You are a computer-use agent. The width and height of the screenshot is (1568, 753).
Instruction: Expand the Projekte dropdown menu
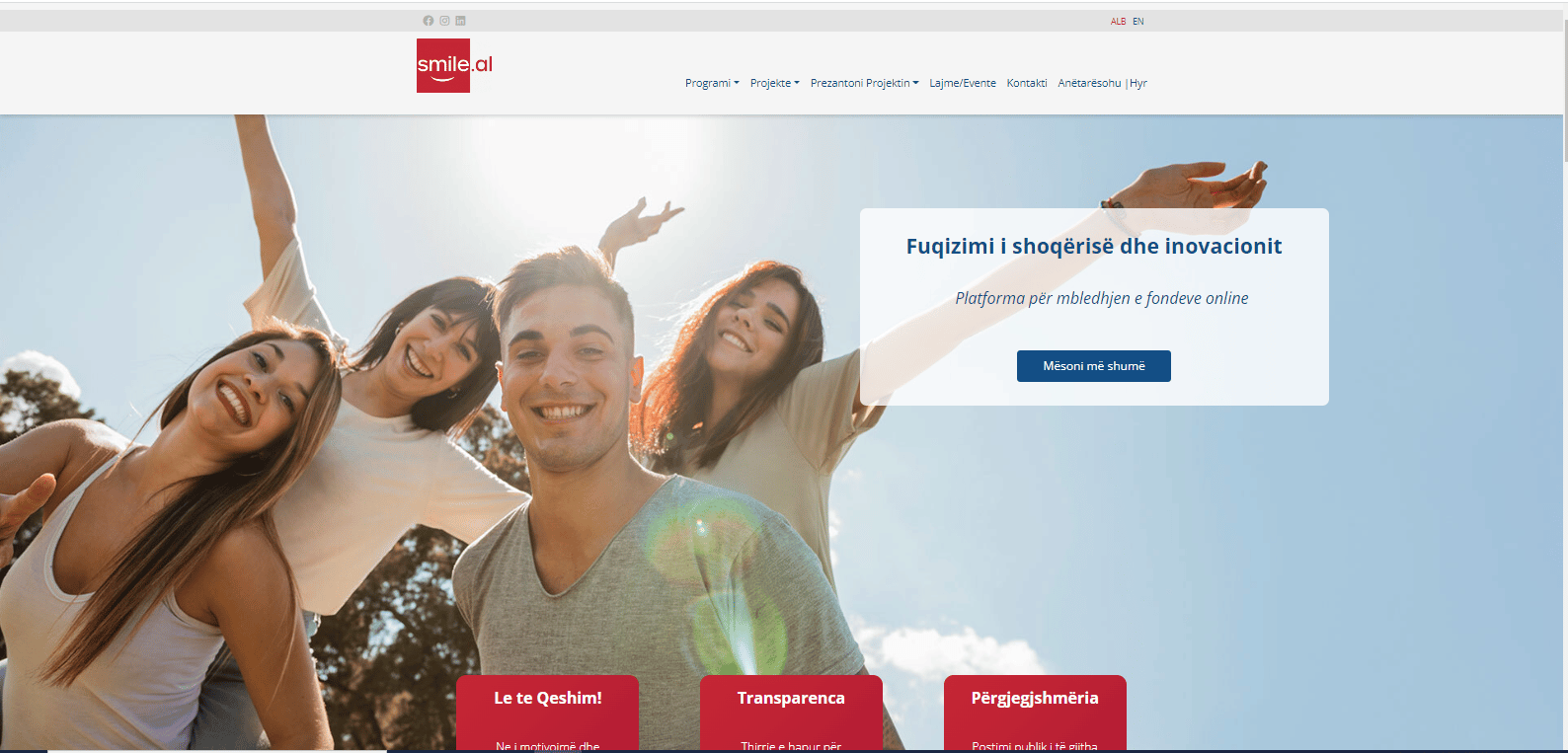[x=775, y=83]
